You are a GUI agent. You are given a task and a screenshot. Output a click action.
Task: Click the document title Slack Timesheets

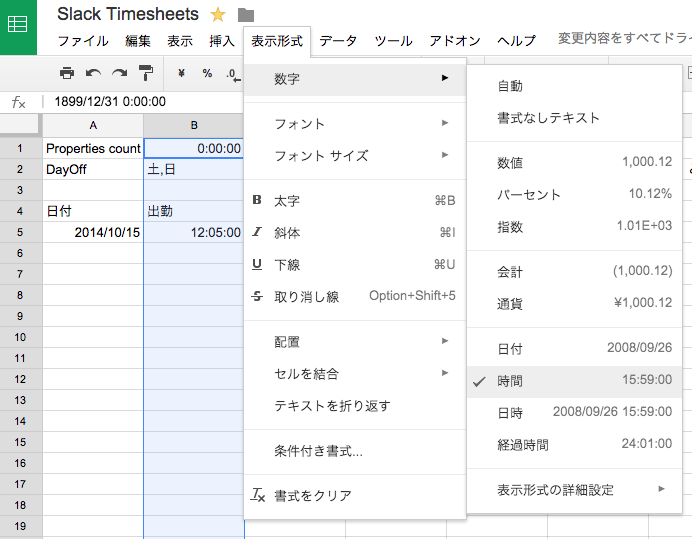pyautogui.click(x=128, y=14)
